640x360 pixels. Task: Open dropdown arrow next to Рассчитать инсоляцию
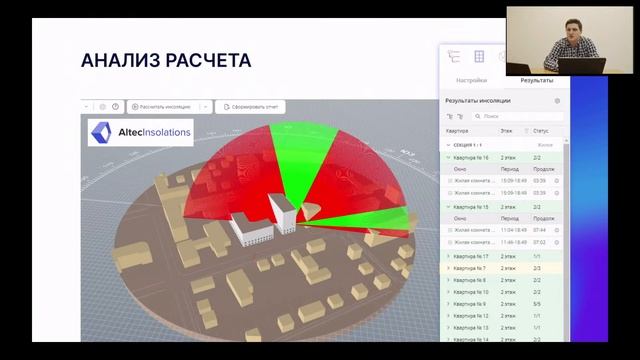[206, 107]
